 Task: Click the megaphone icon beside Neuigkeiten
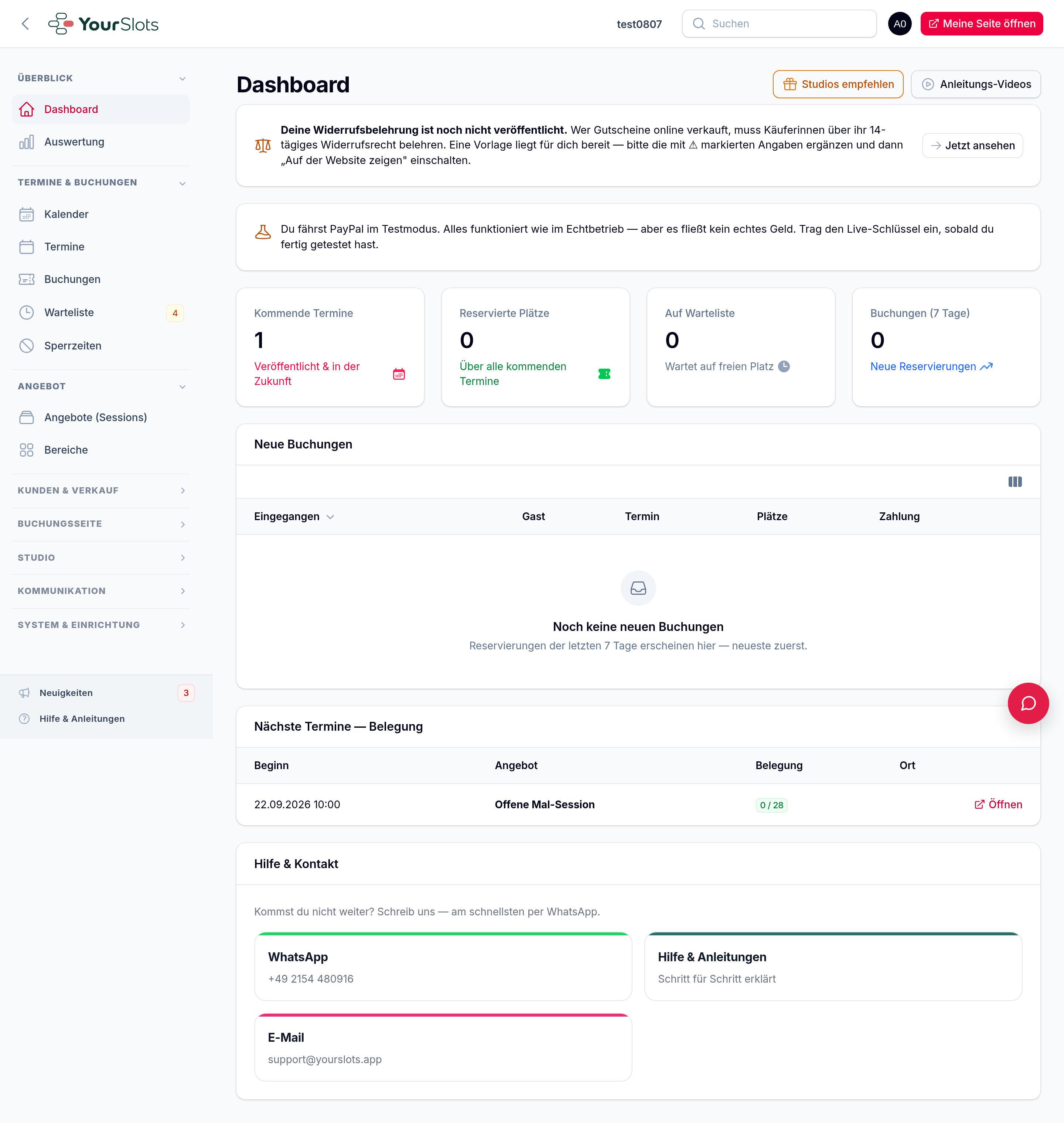pyautogui.click(x=24, y=693)
